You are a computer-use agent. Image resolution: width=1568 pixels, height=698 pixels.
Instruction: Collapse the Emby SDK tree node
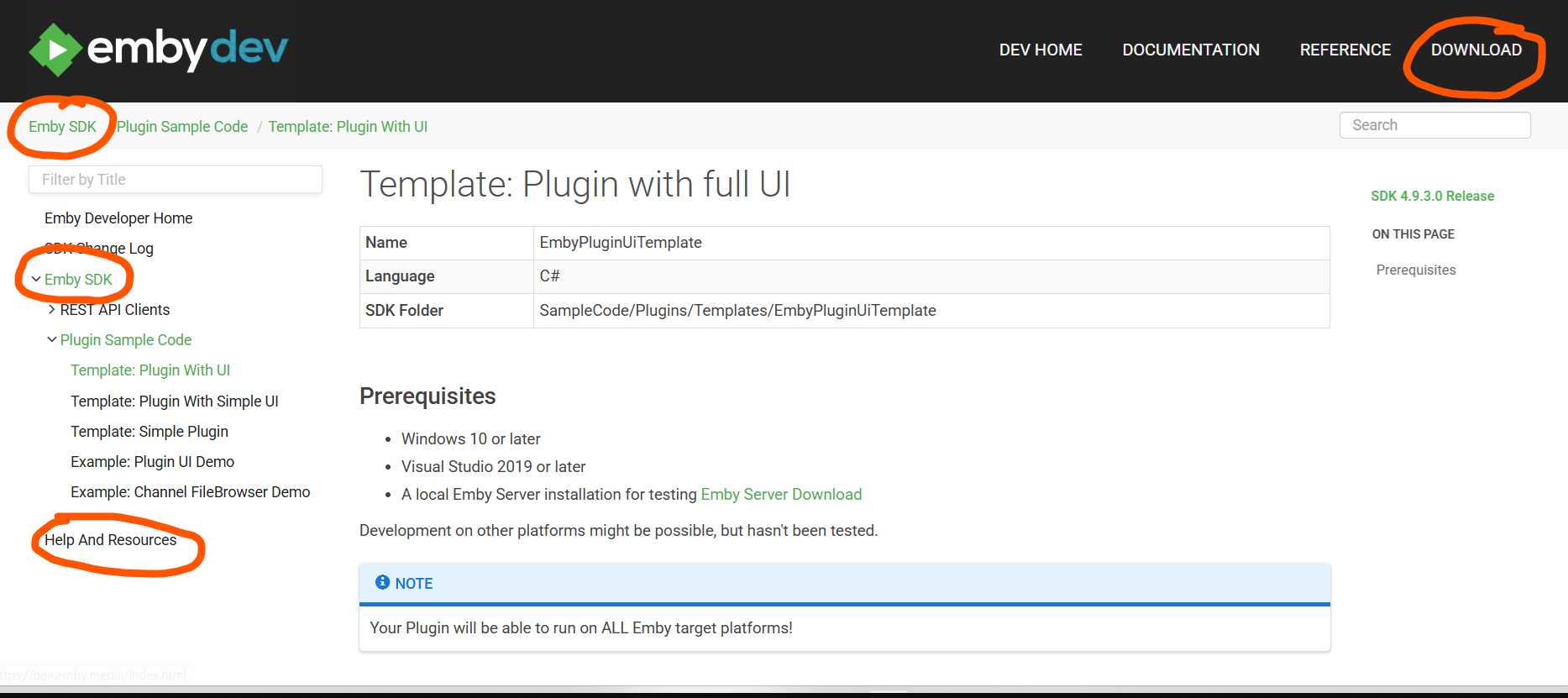[36, 279]
